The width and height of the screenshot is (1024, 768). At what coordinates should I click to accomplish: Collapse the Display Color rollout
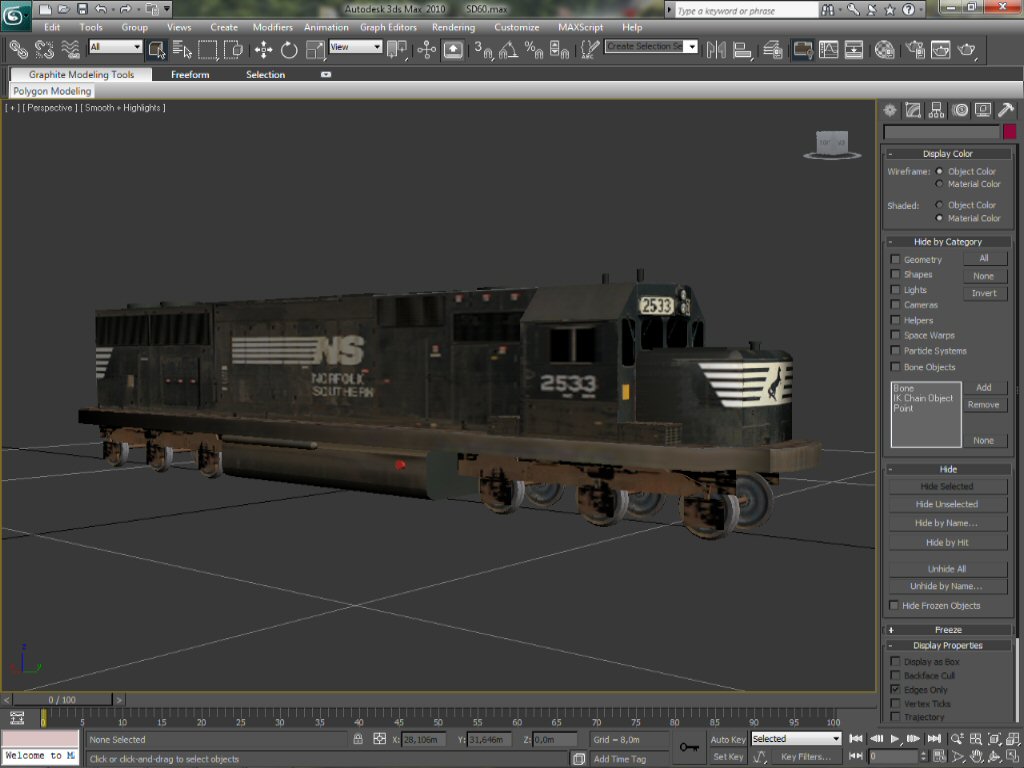pos(948,153)
